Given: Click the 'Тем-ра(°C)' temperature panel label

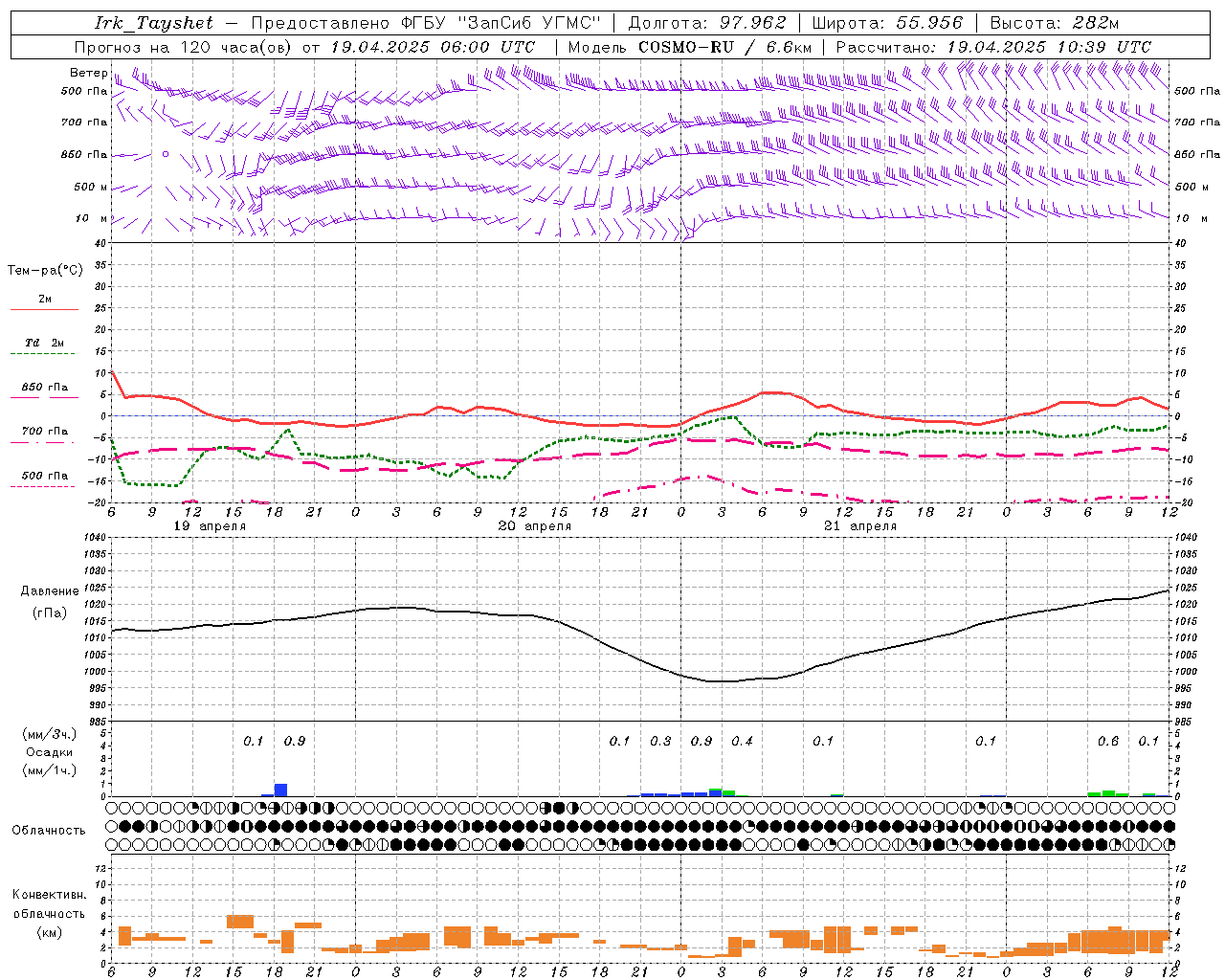Looking at the screenshot, I should click(45, 270).
